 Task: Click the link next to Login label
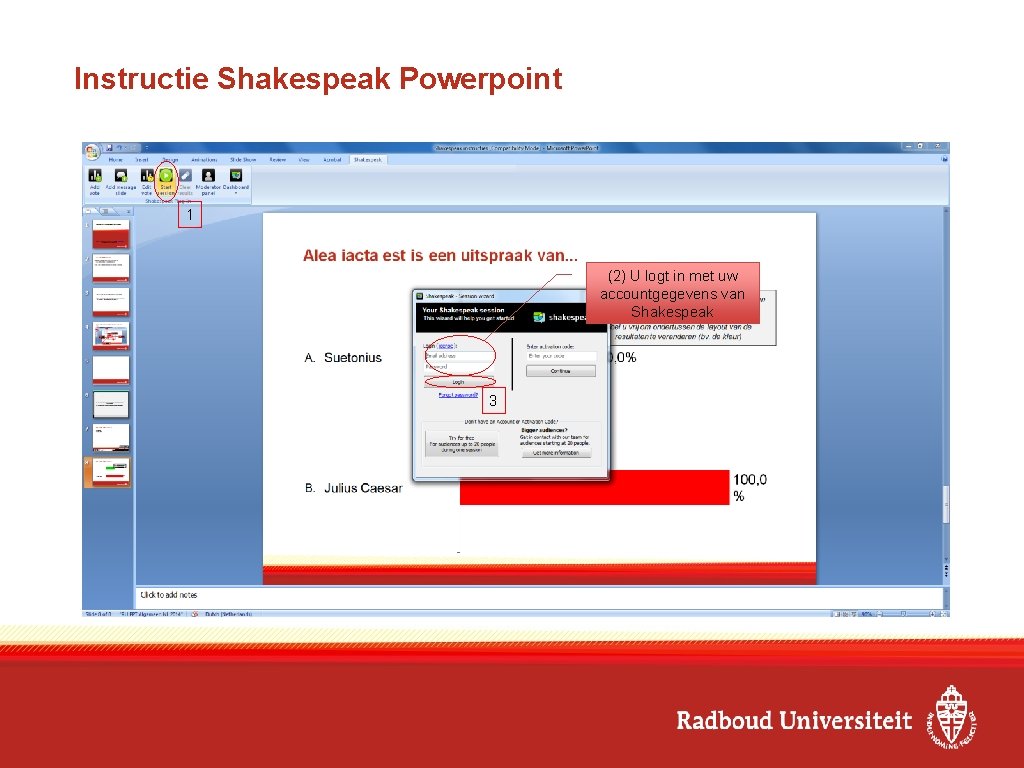(447, 345)
